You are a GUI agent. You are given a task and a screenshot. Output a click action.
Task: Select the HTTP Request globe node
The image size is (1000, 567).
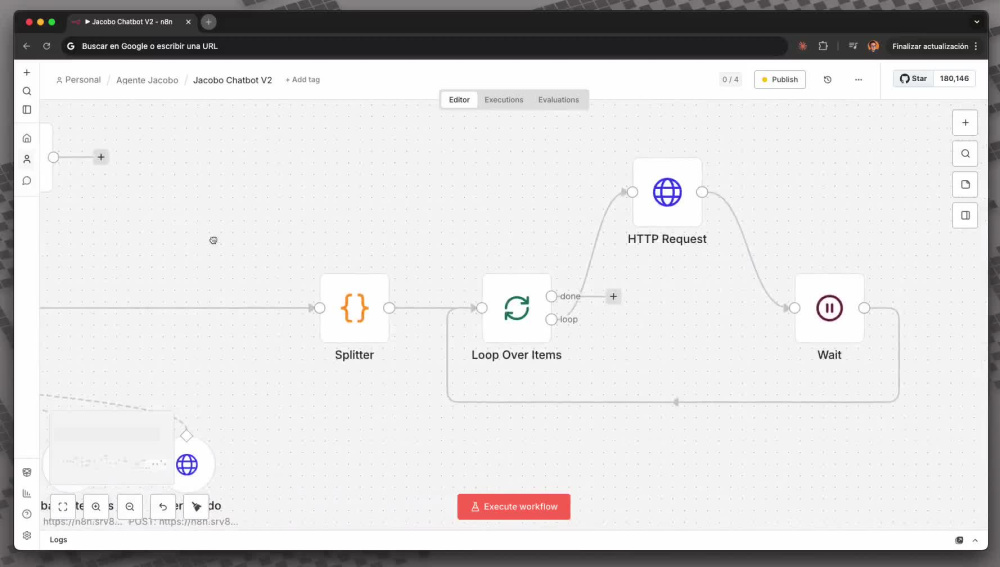[x=667, y=192]
